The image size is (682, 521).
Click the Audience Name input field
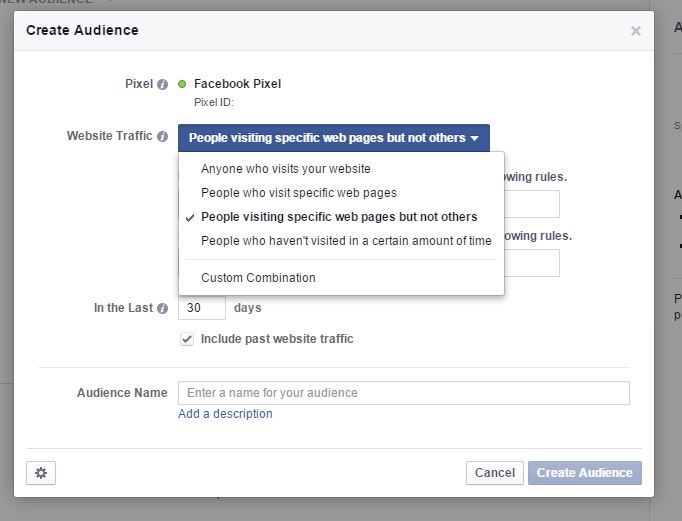tap(404, 393)
